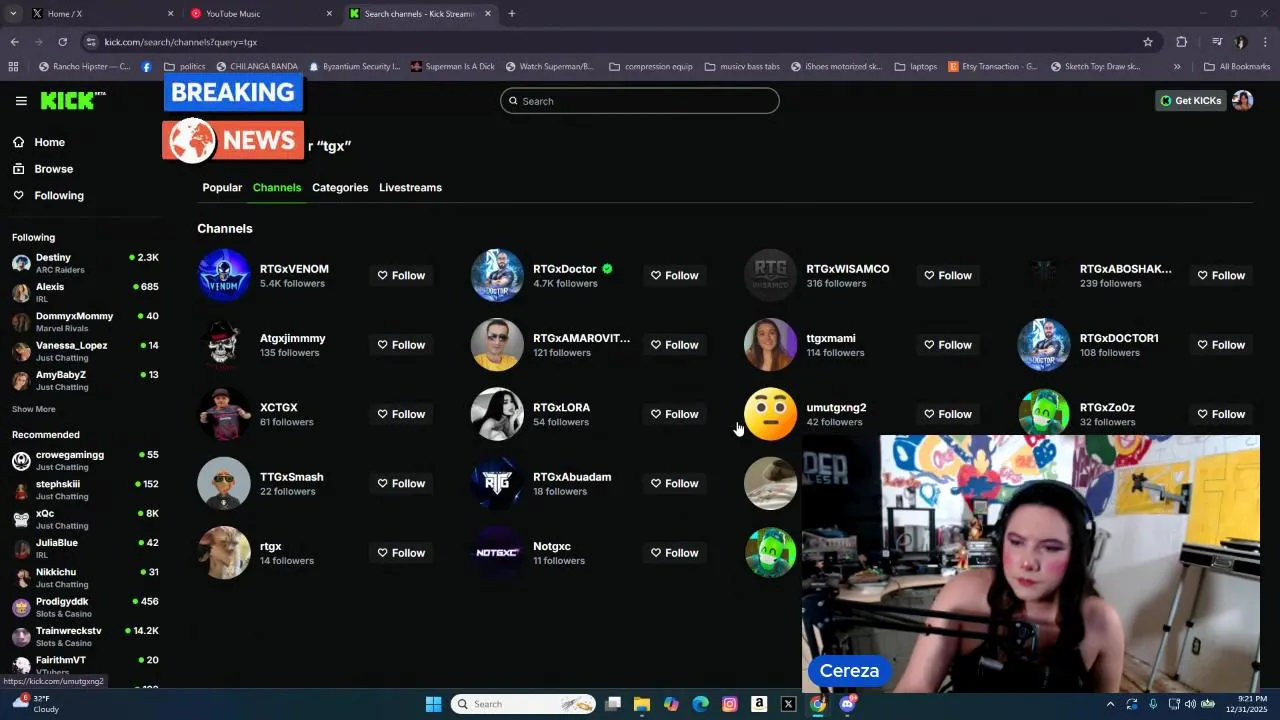Viewport: 1280px width, 720px height.
Task: Follow the Atgxjimmmy channel
Action: (x=401, y=344)
